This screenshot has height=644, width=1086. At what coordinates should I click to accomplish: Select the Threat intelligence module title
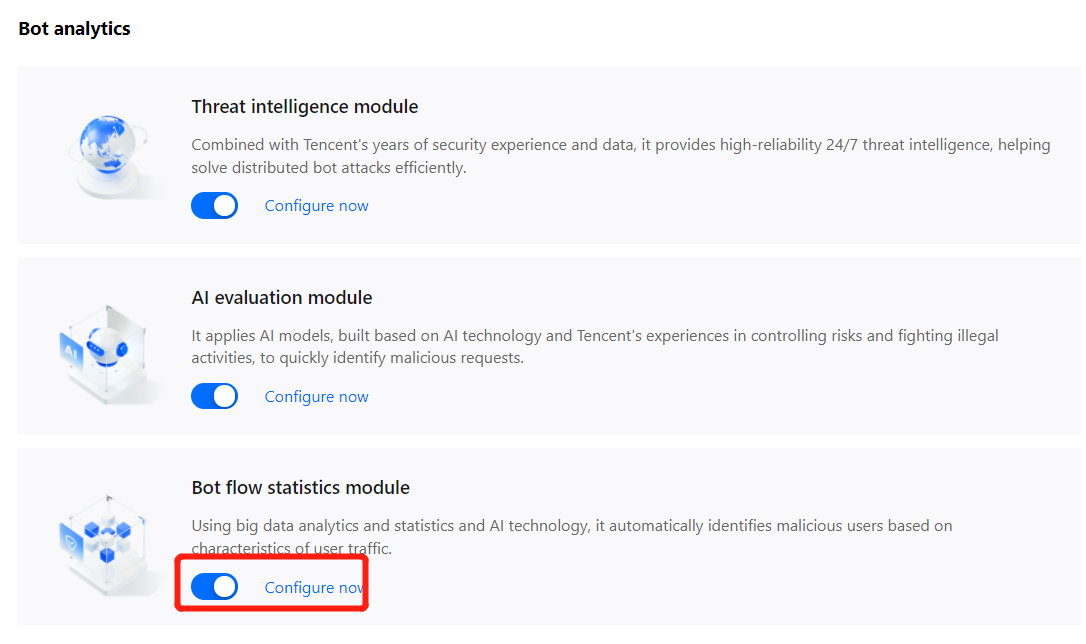coord(305,107)
